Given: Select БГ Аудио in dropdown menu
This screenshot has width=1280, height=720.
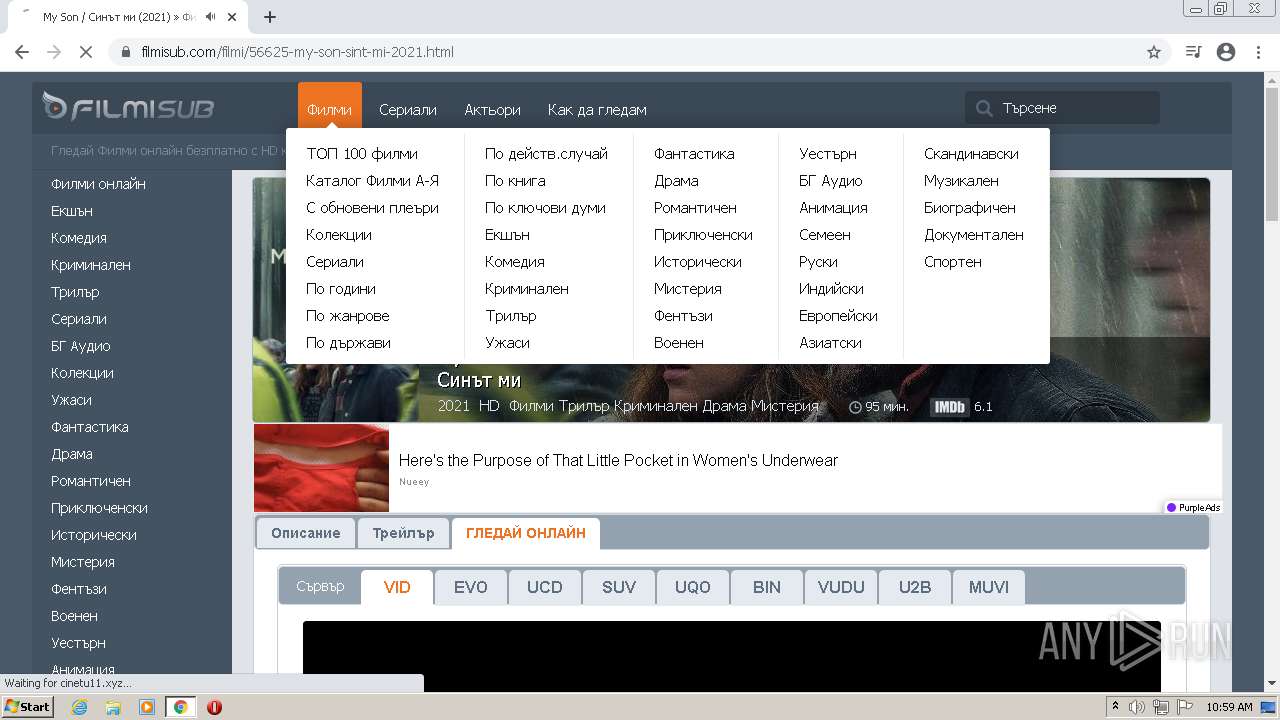Looking at the screenshot, I should coord(830,181).
